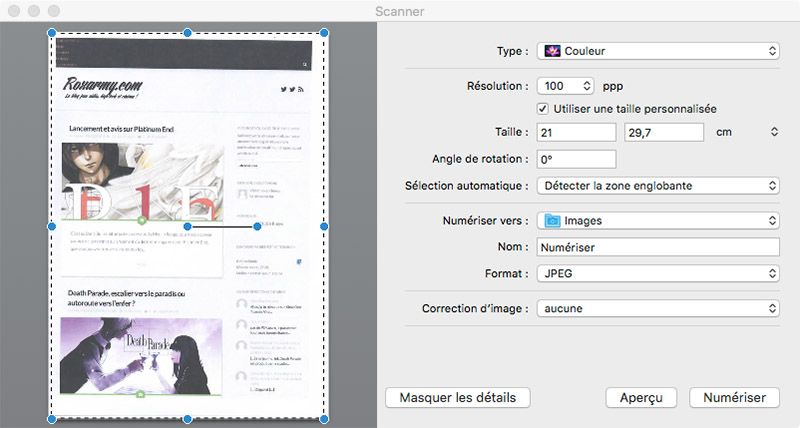Open the Sélection automatique dropdown

tap(657, 185)
